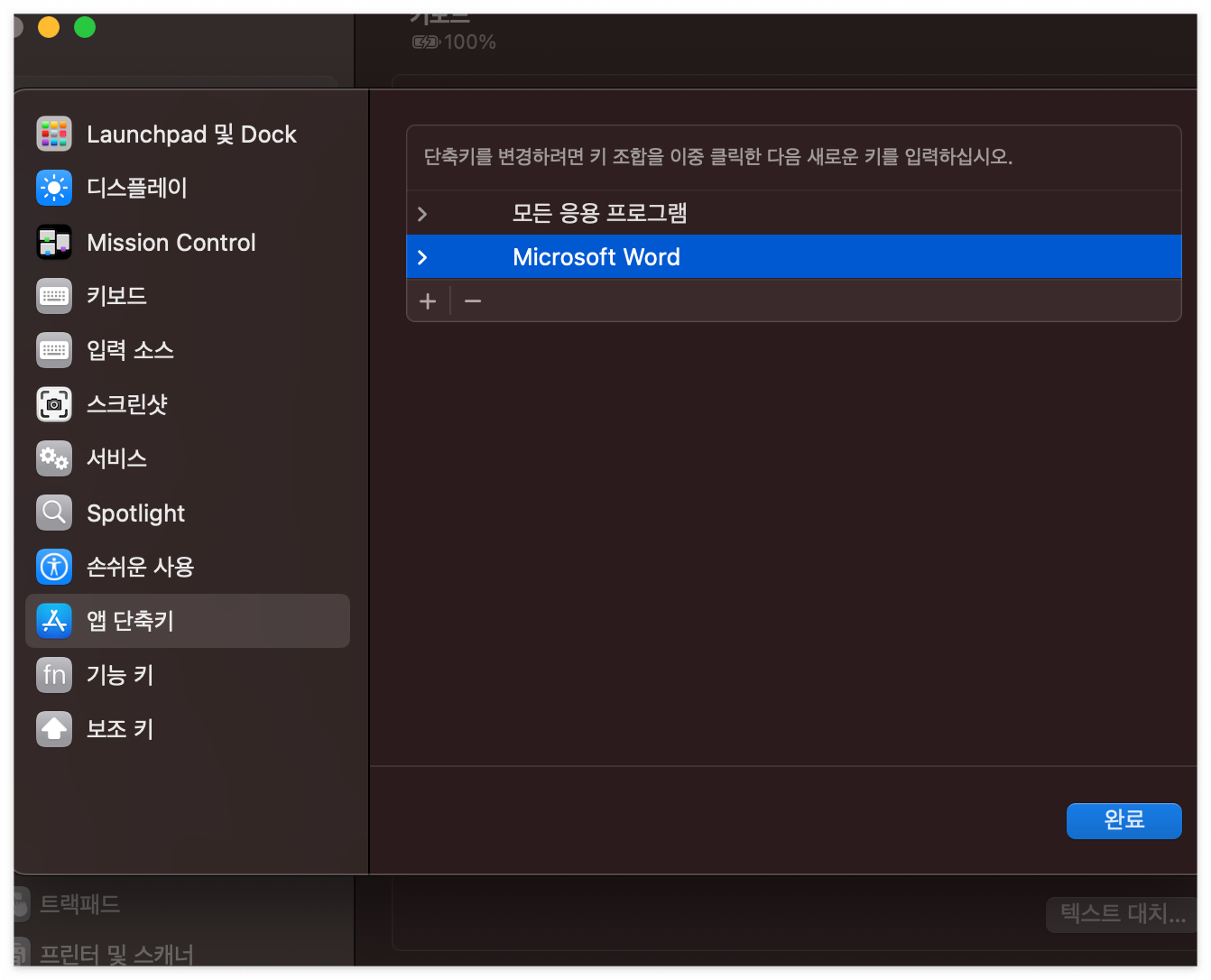
Task: Open the 스크린샷 shortcuts category
Action: click(x=188, y=404)
